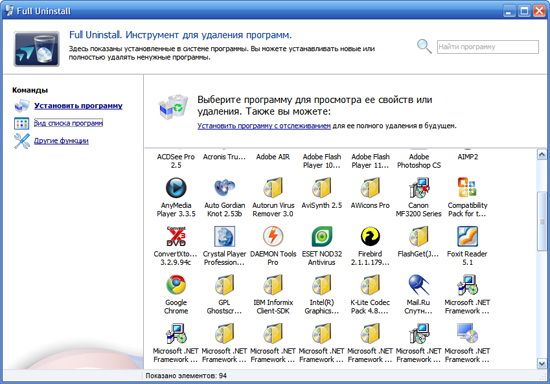Screen dimensions: 550x384
Task: Click Установить программу с отслеживанием link
Action: point(264,126)
